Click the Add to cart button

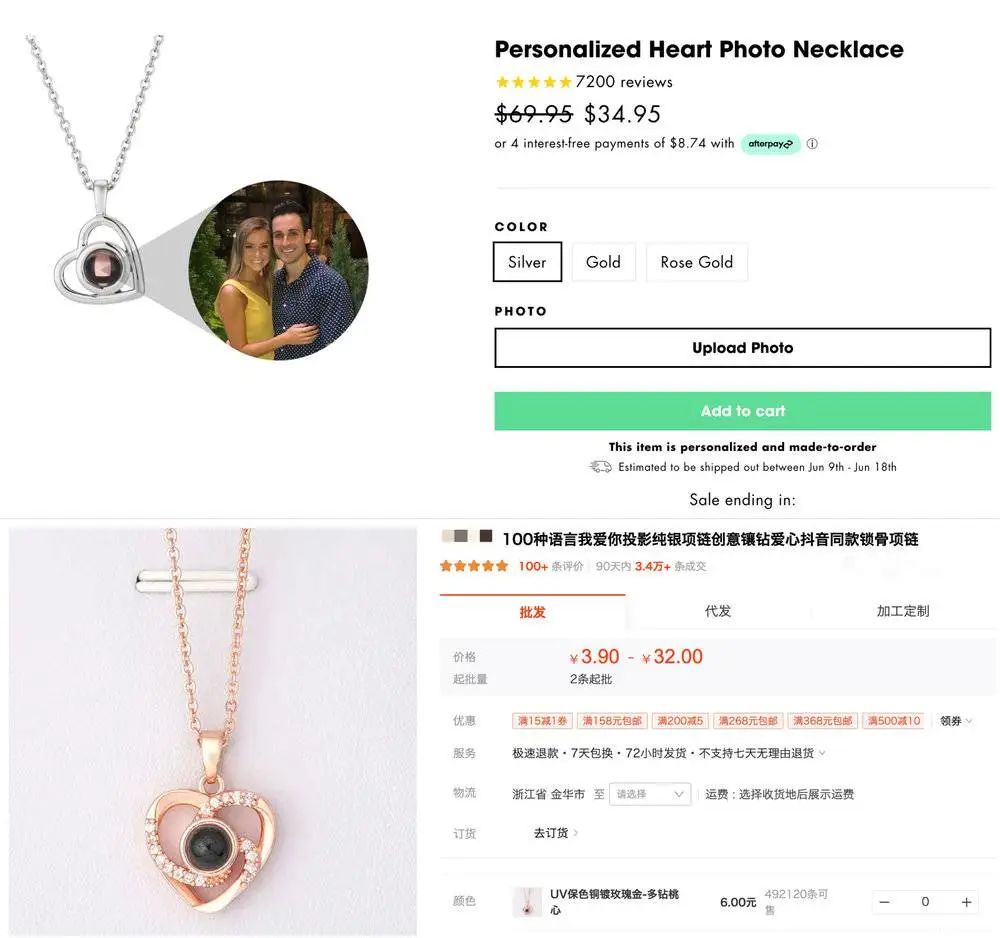pos(742,411)
